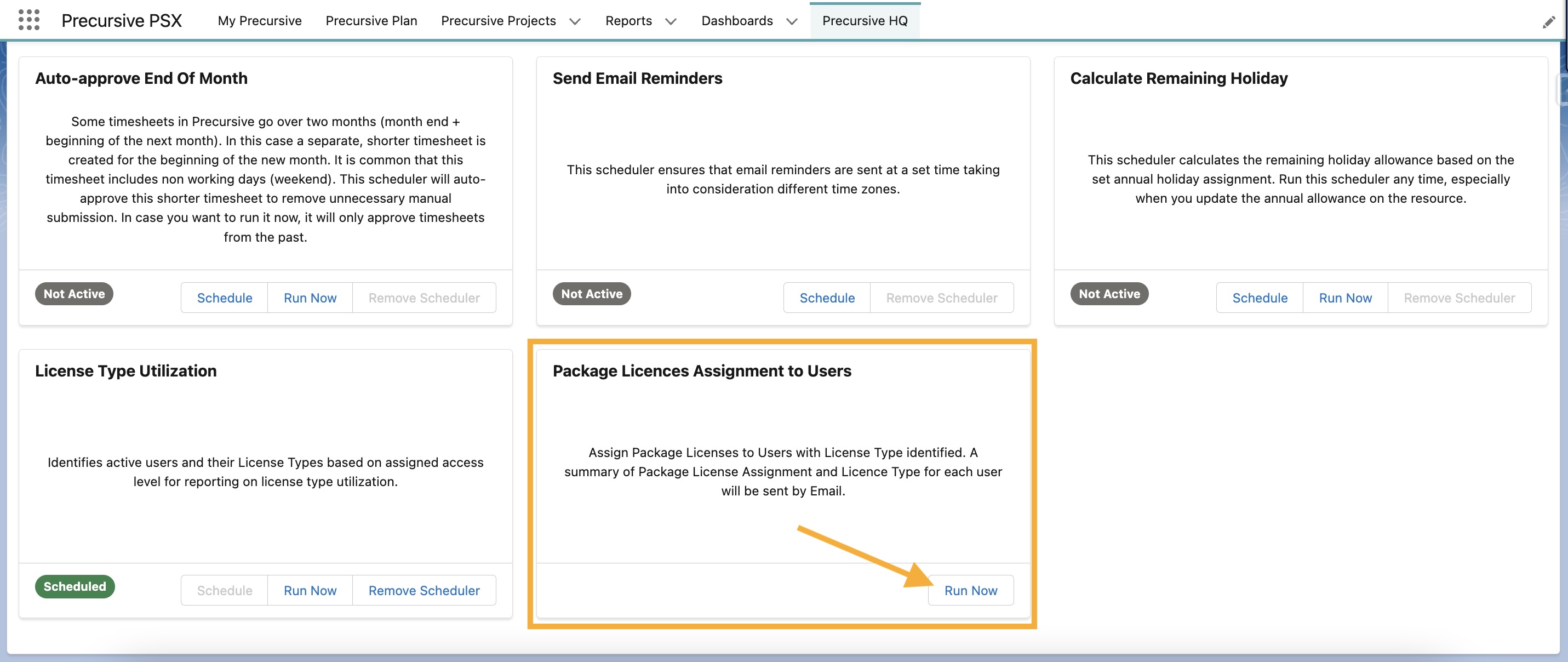Open the Reports dropdown chevron
The image size is (1568, 662).
tap(671, 21)
